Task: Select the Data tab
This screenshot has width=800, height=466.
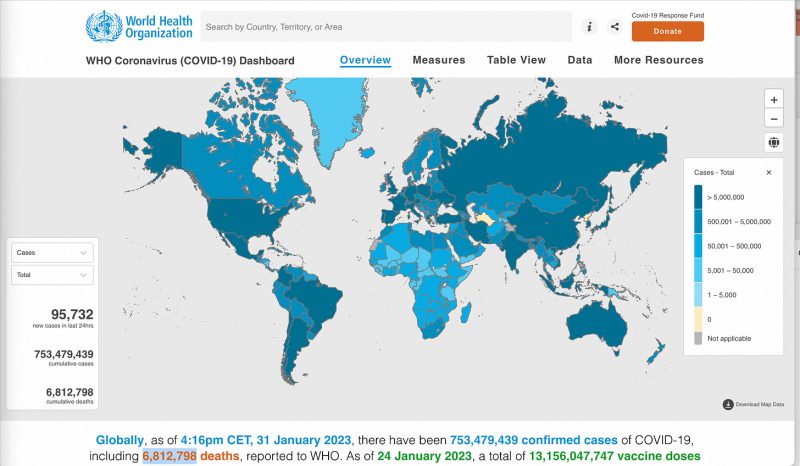Action: click(580, 60)
